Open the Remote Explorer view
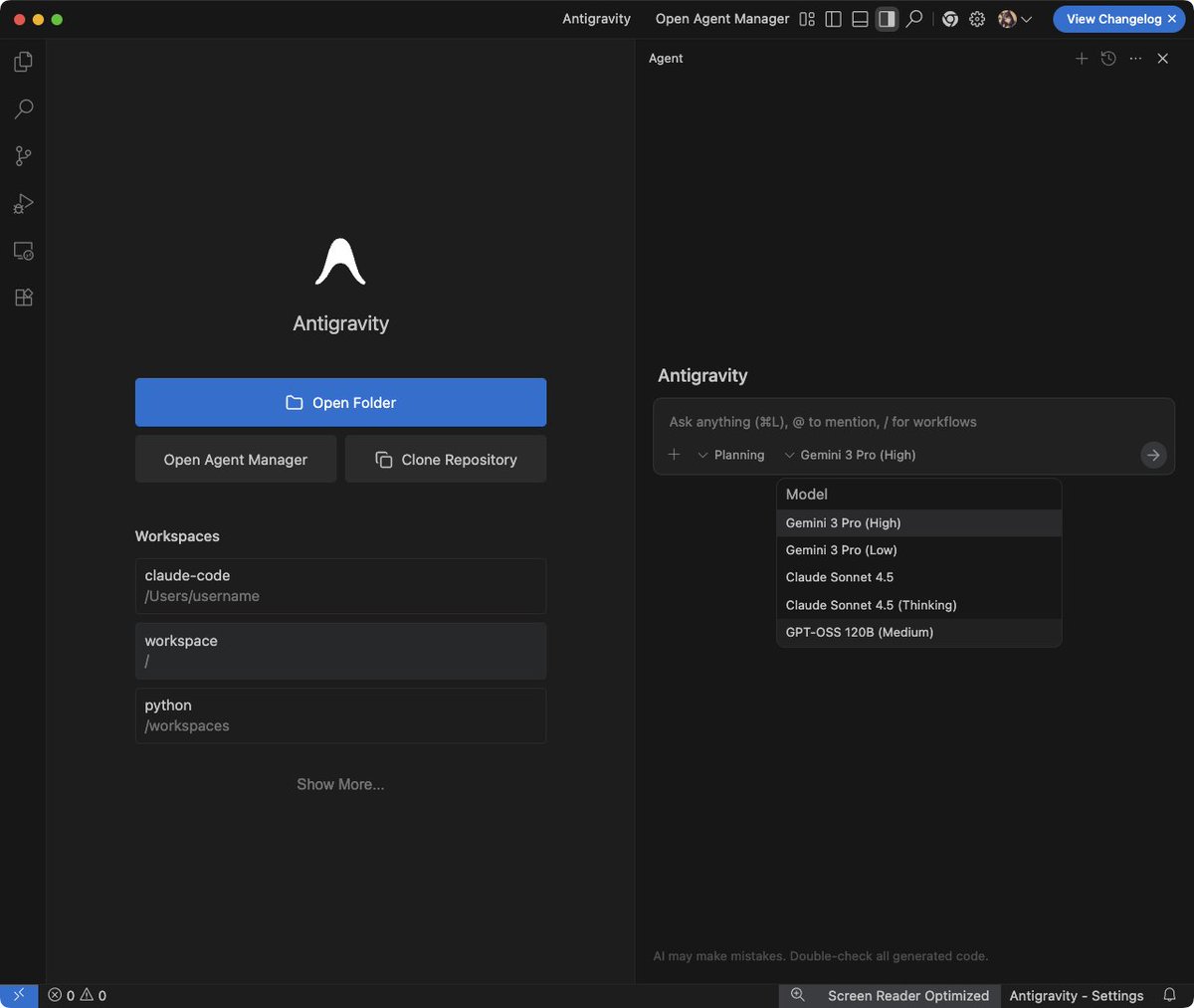1194x1008 pixels. point(23,251)
